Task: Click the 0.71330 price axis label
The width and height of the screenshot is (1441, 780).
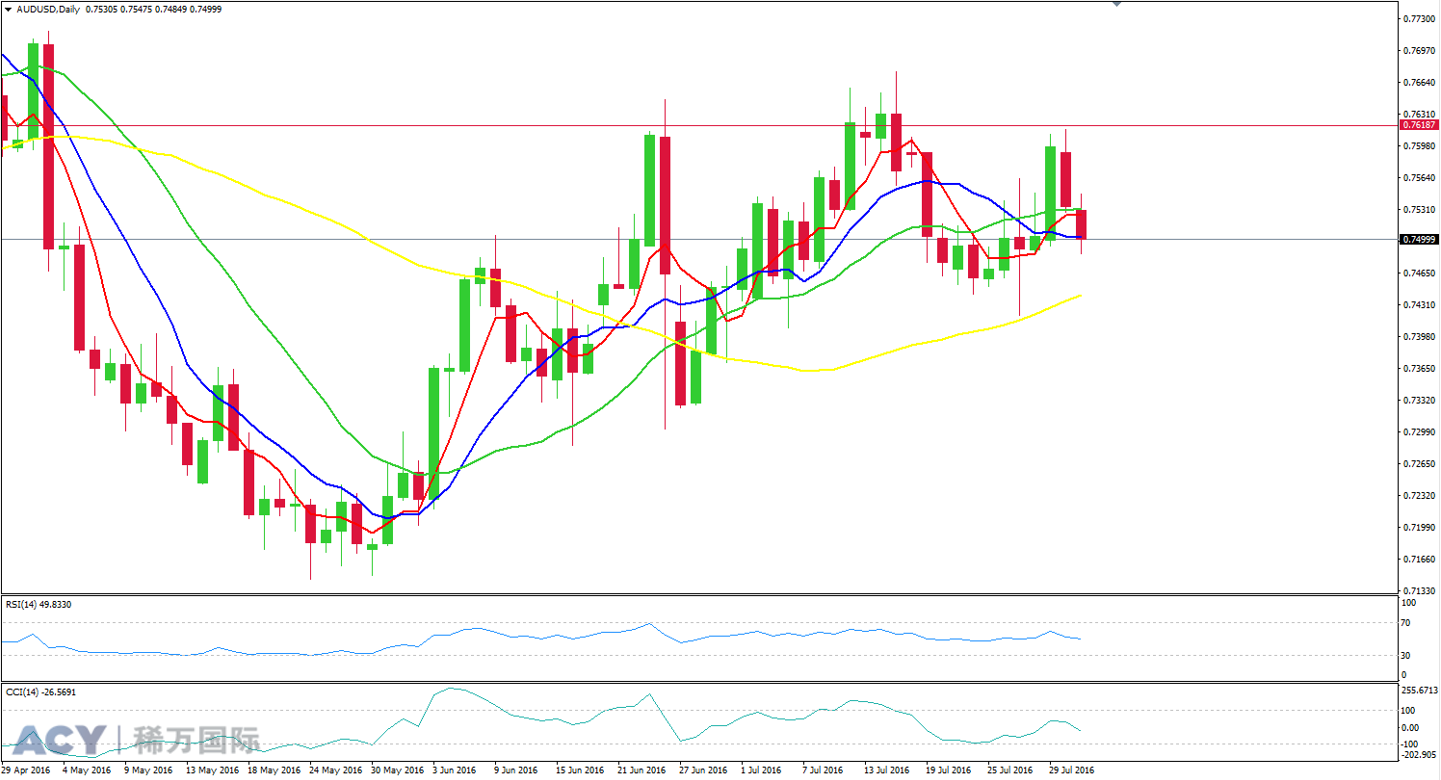Action: tap(1420, 591)
